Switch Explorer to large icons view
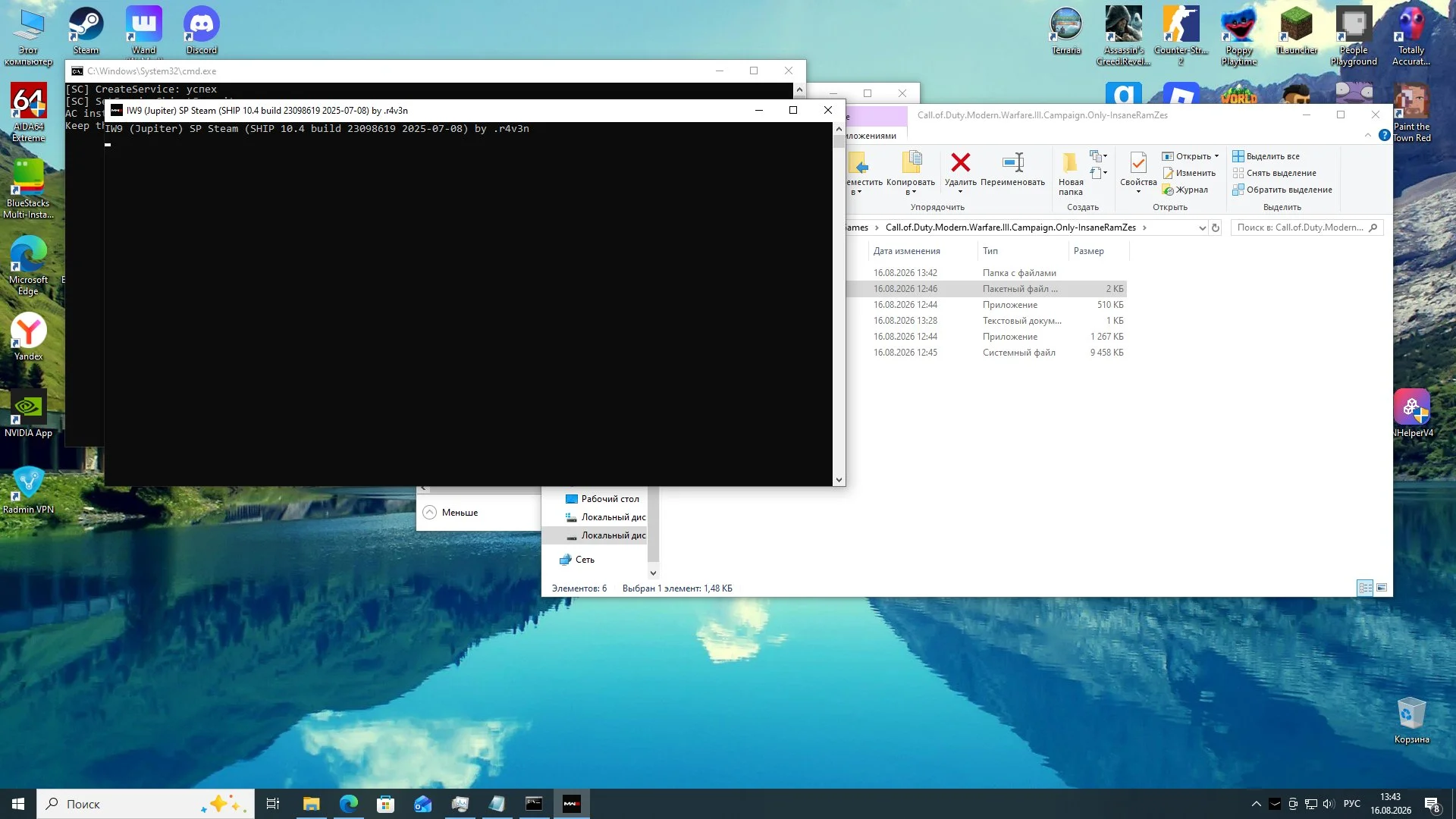The image size is (1456, 819). point(1382,588)
